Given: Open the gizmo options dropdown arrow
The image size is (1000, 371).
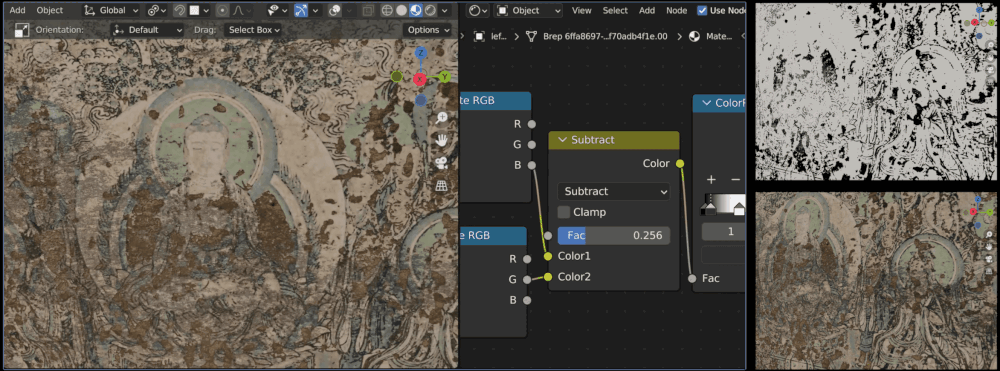Looking at the screenshot, I should (x=315, y=10).
